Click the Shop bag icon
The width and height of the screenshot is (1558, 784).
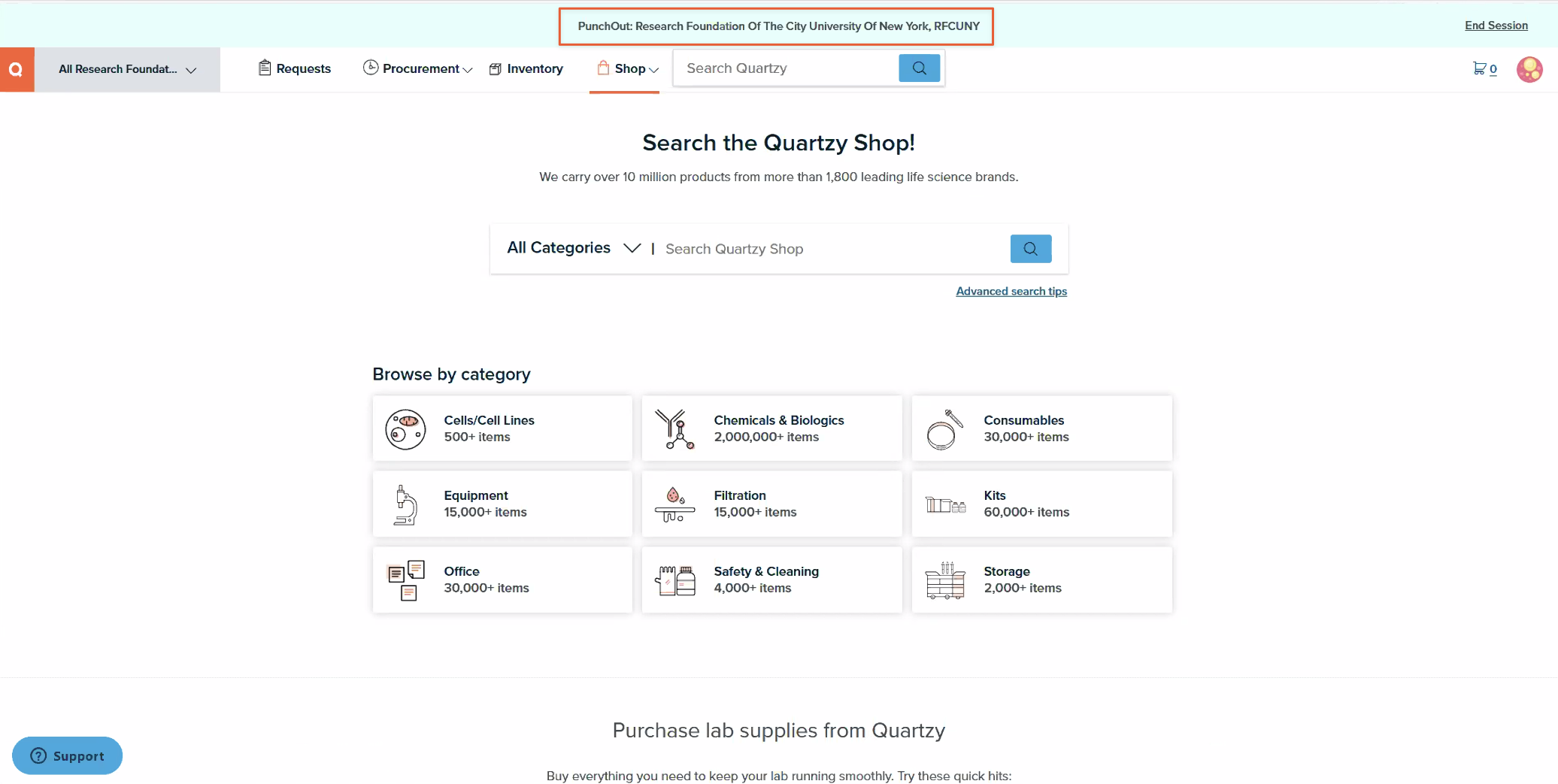coord(603,68)
